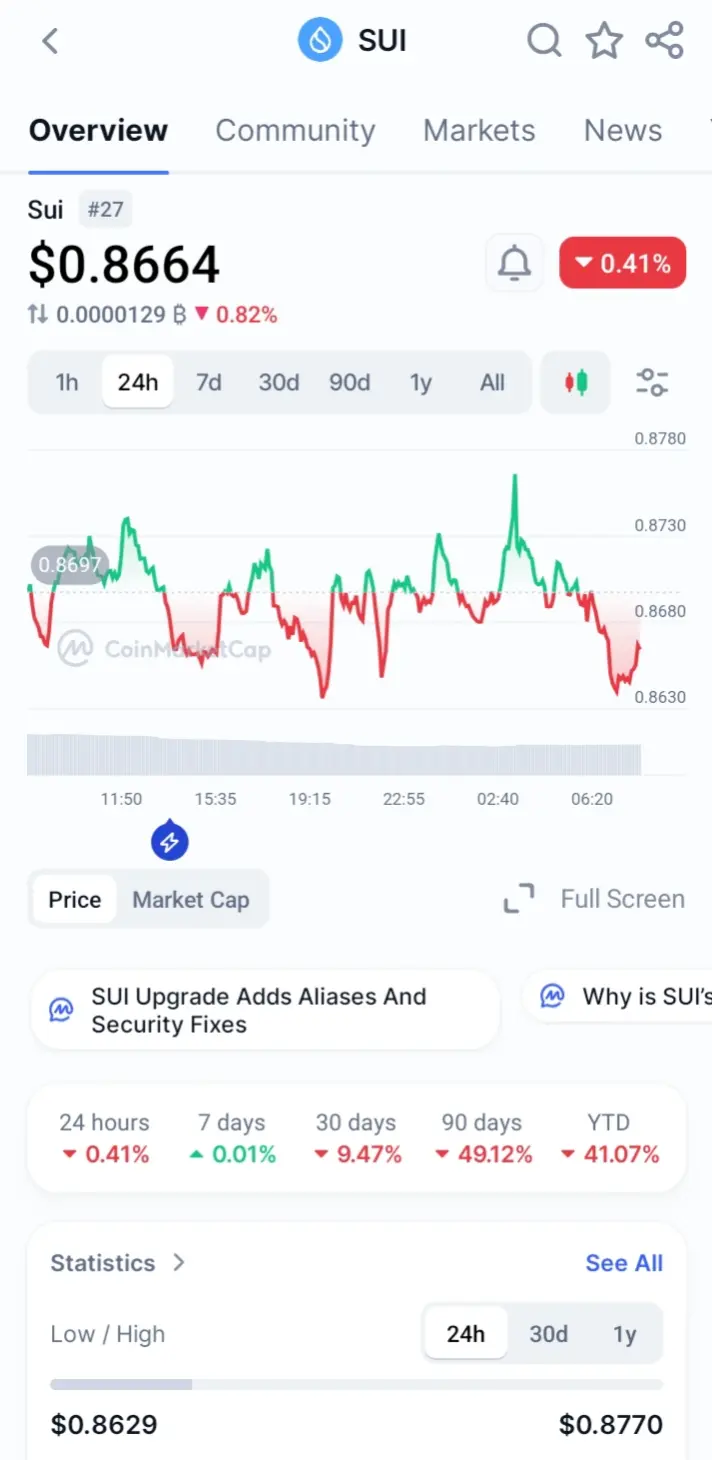Expand Statistics section chevron
Image resolution: width=712 pixels, height=1460 pixels.
(179, 1263)
